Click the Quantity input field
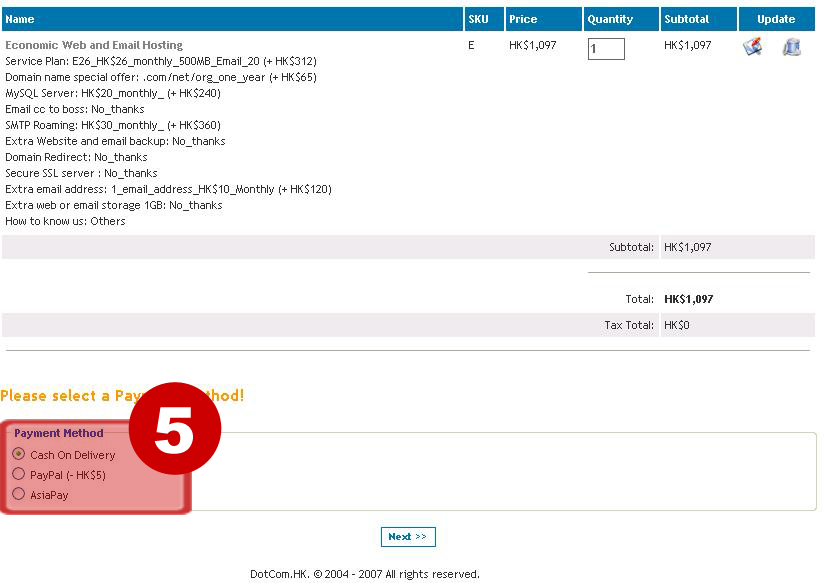 pyautogui.click(x=606, y=49)
